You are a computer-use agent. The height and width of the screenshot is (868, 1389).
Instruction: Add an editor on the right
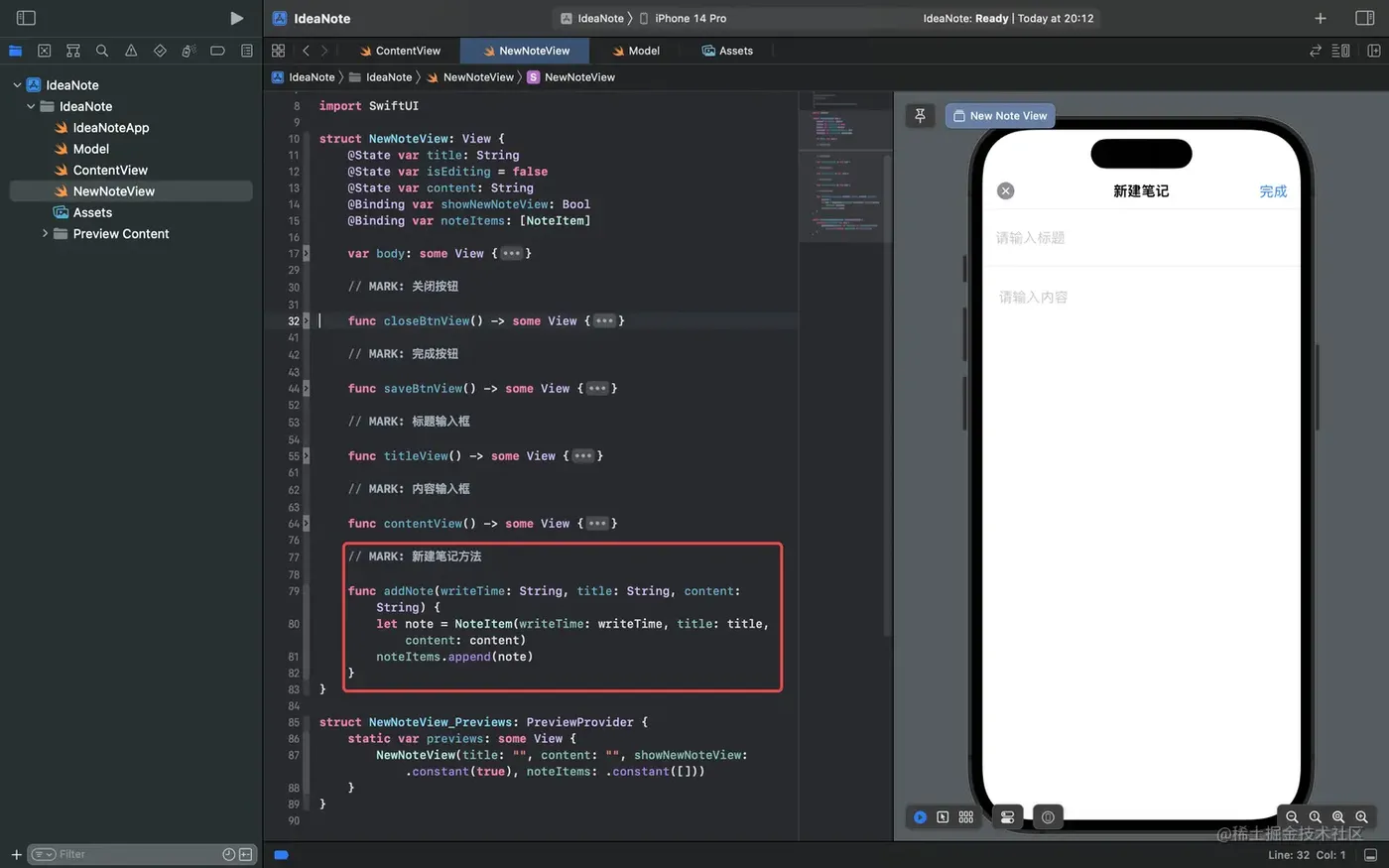(x=1374, y=51)
